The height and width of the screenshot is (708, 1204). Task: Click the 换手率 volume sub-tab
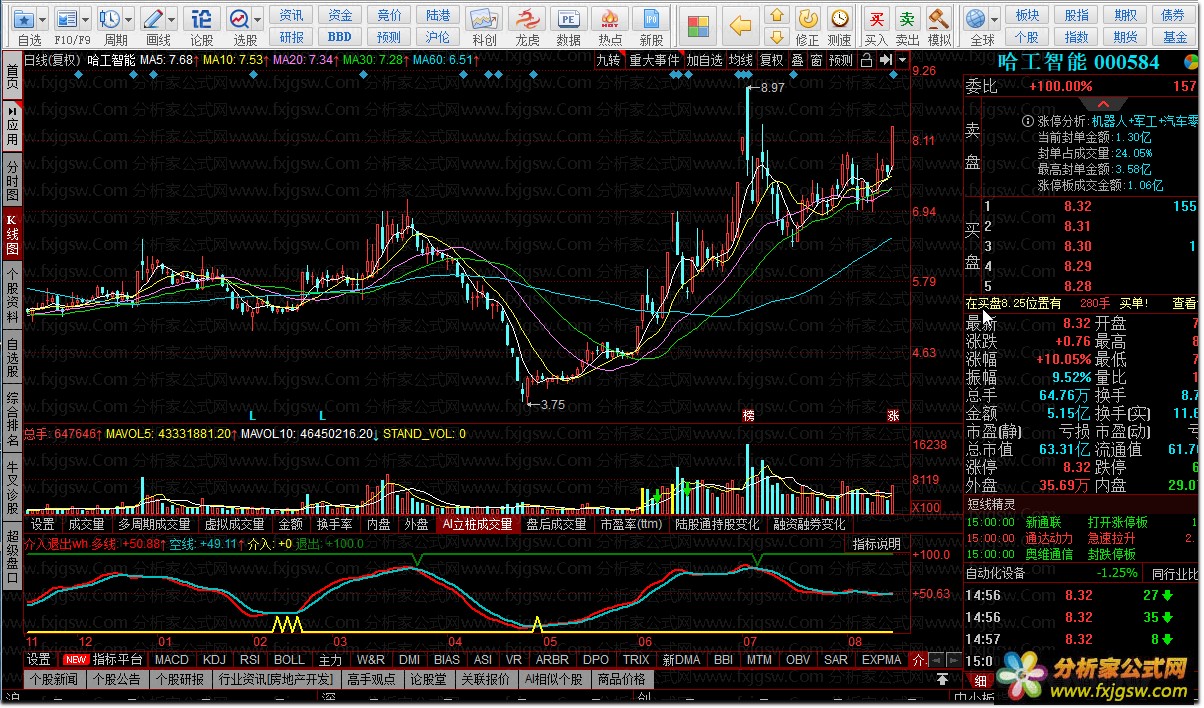click(334, 524)
